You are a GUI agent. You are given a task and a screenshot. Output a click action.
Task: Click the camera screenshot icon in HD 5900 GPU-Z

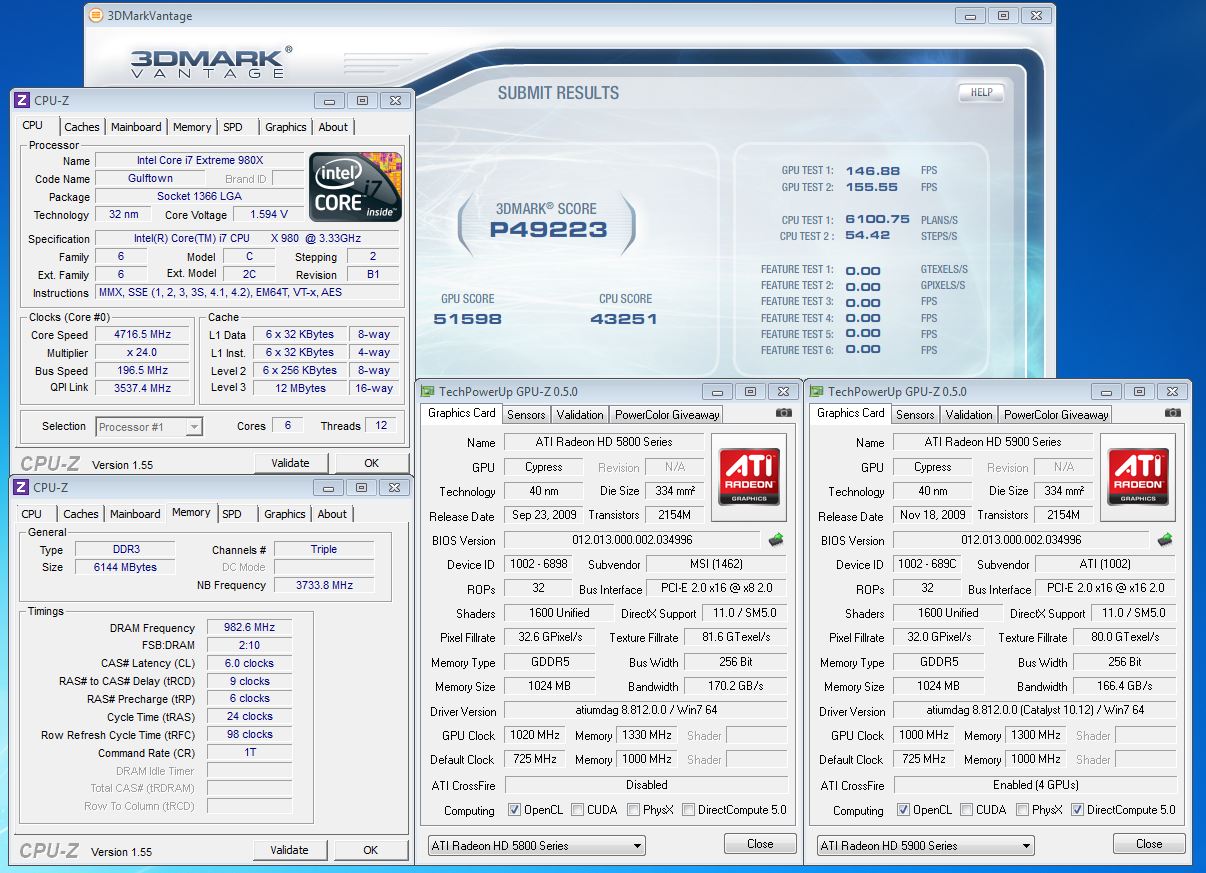[1172, 412]
